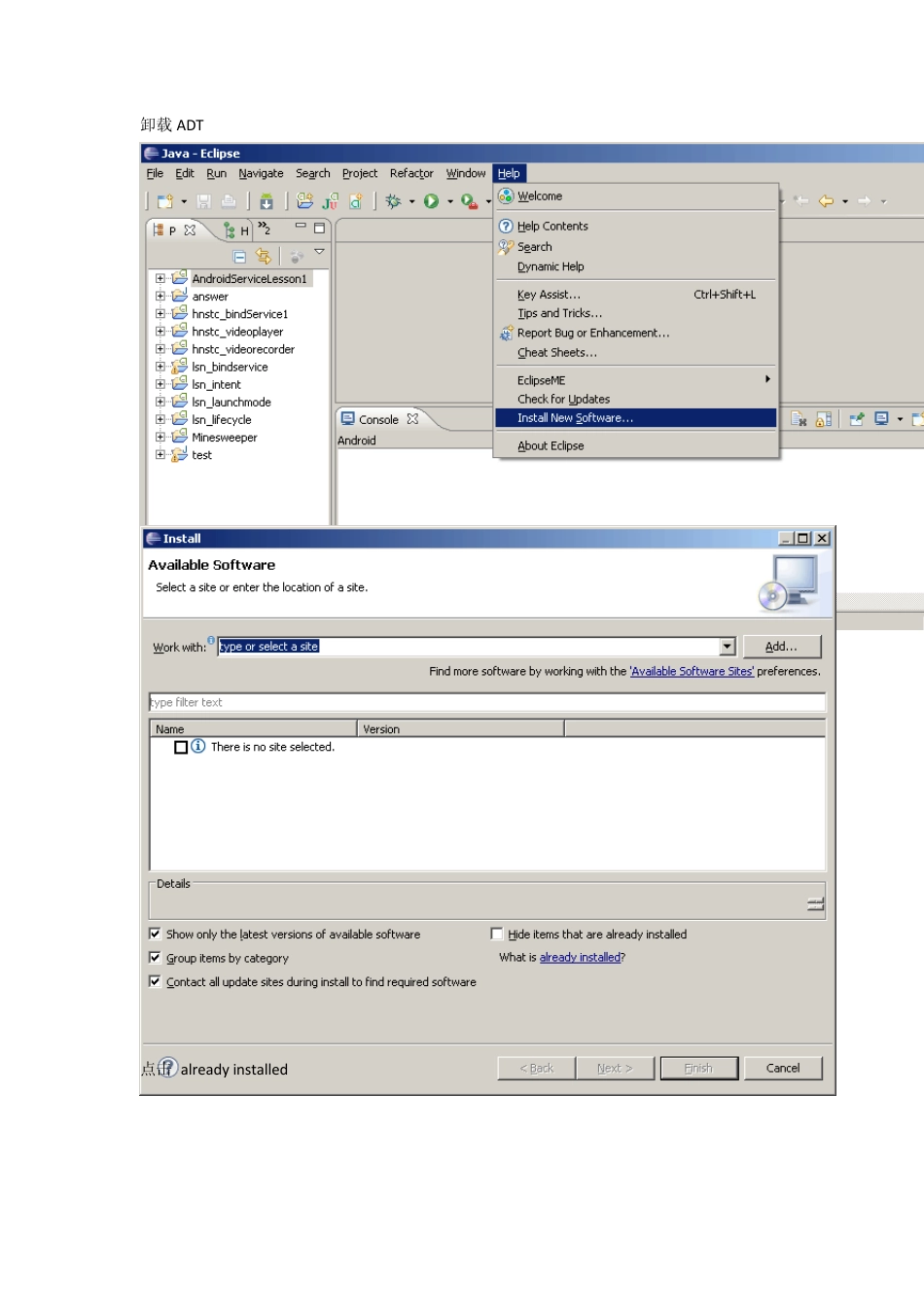Enable Hide items already installed checkbox

[497, 934]
